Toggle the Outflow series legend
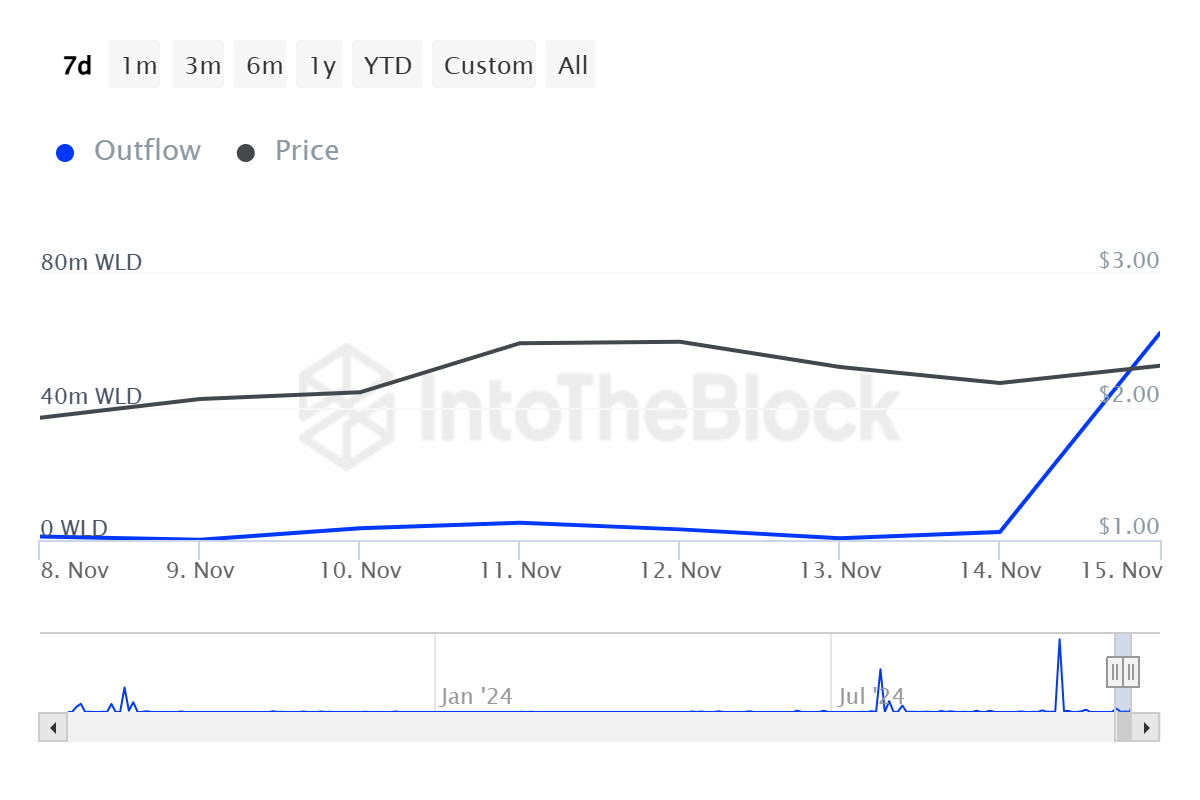The image size is (1200, 800). coord(147,151)
